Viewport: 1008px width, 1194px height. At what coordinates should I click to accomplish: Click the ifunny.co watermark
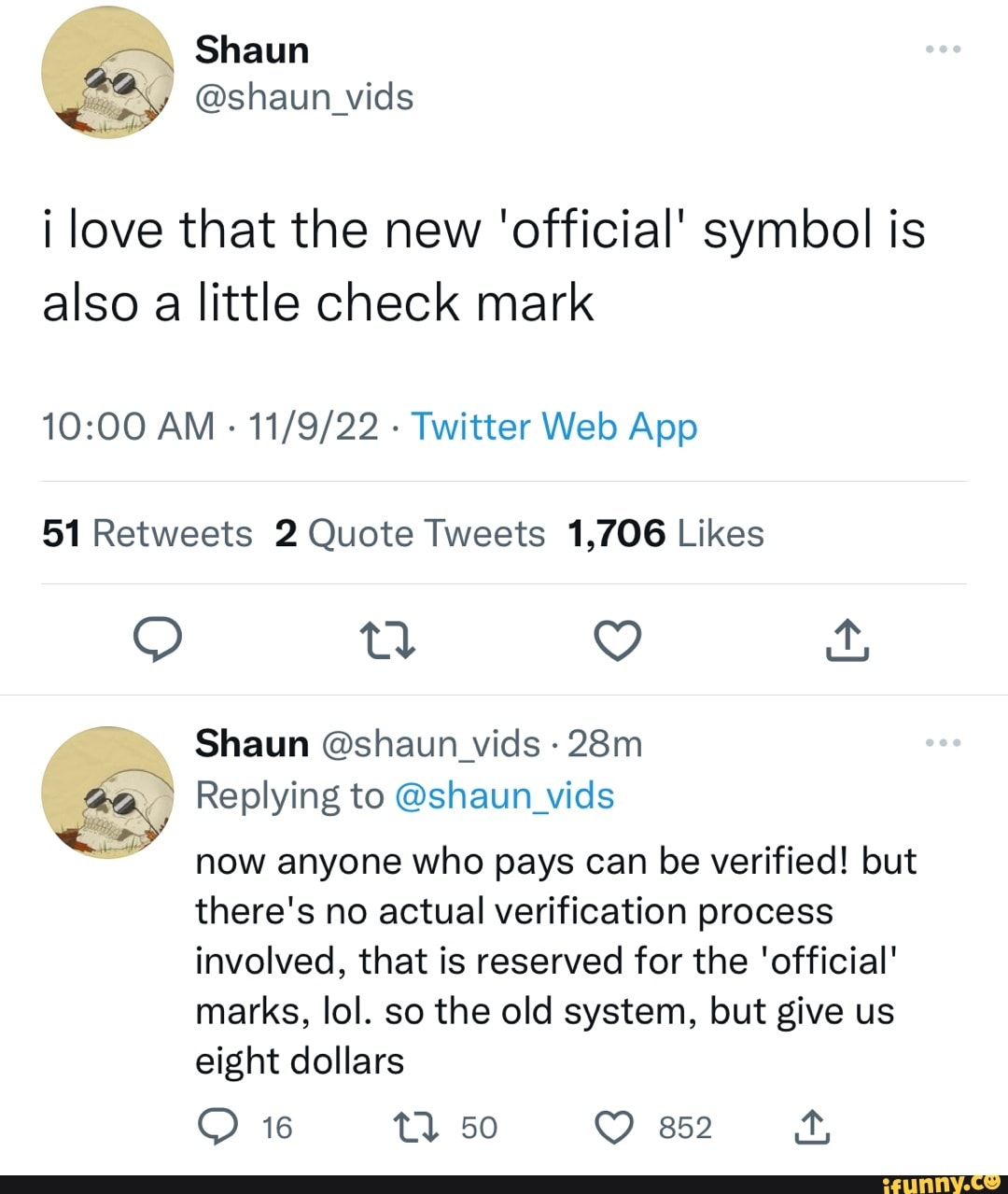(943, 1184)
